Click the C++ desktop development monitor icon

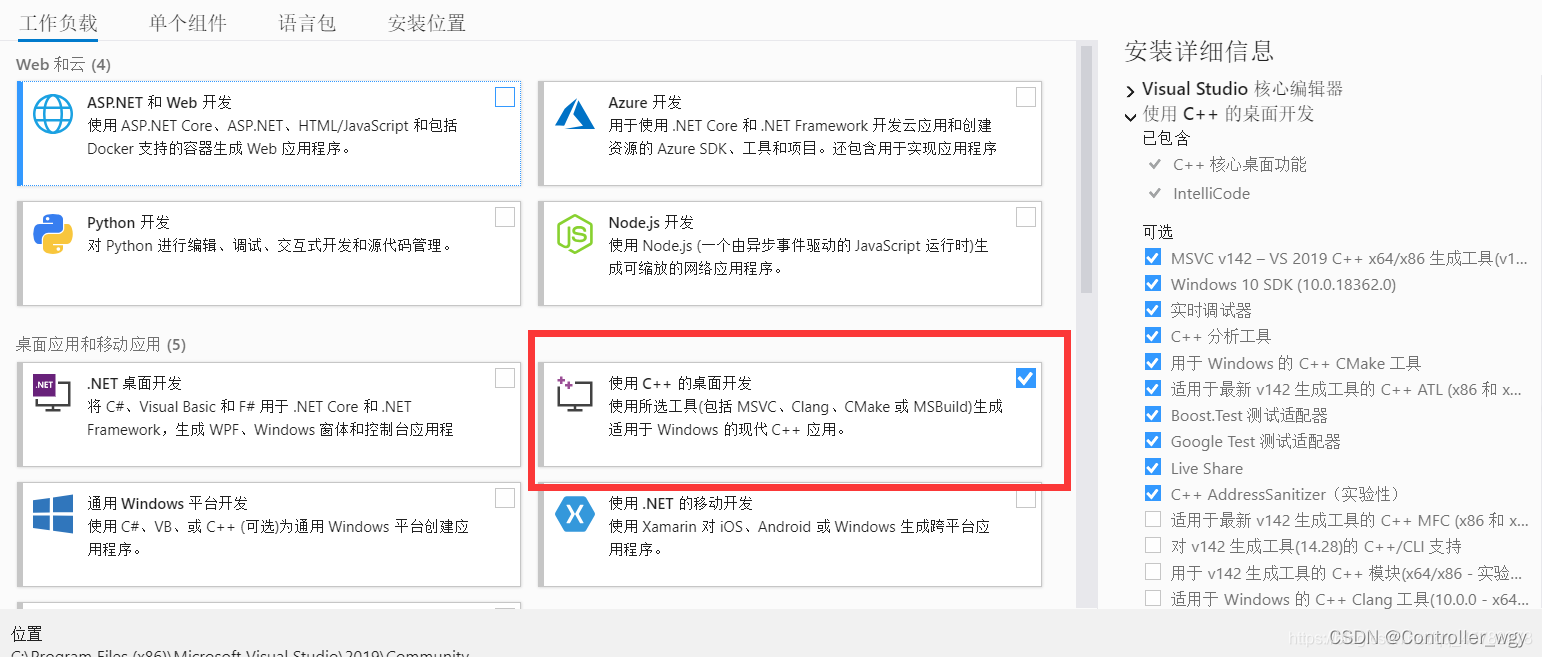point(575,394)
